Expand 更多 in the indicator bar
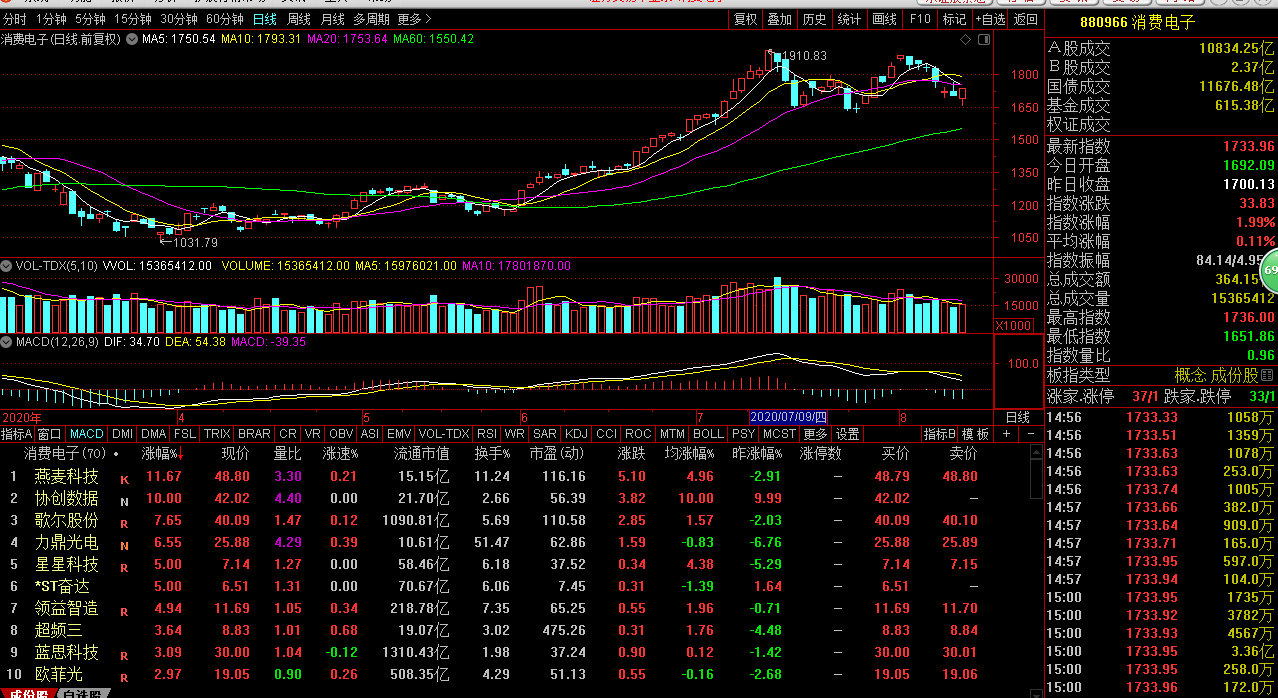The image size is (1278, 698). (815, 434)
